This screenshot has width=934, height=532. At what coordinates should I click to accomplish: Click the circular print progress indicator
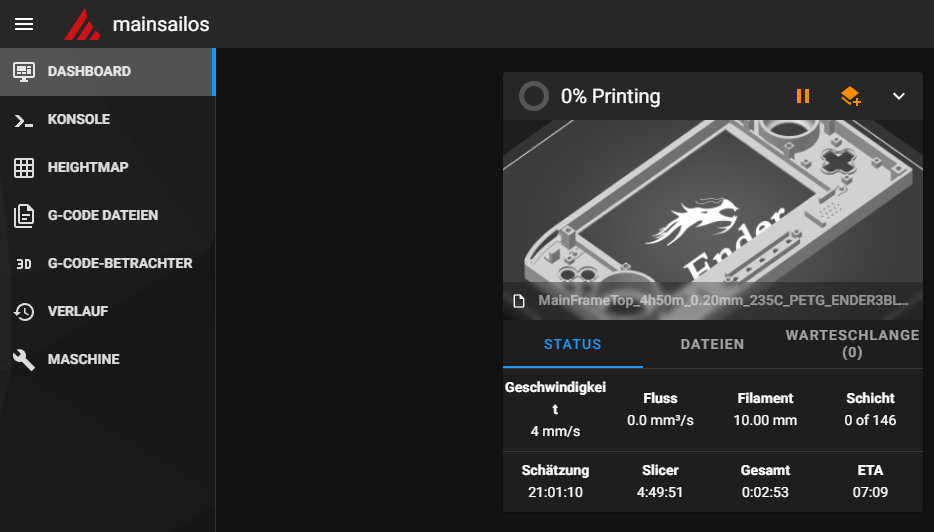click(534, 96)
